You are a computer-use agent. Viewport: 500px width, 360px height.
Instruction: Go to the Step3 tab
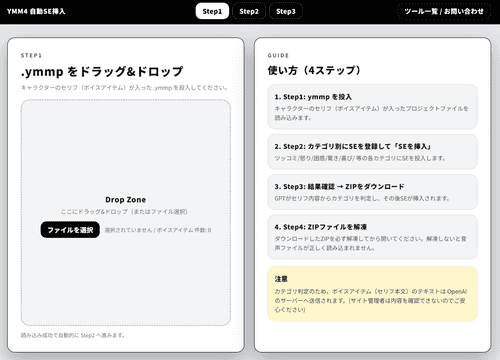[x=286, y=11]
